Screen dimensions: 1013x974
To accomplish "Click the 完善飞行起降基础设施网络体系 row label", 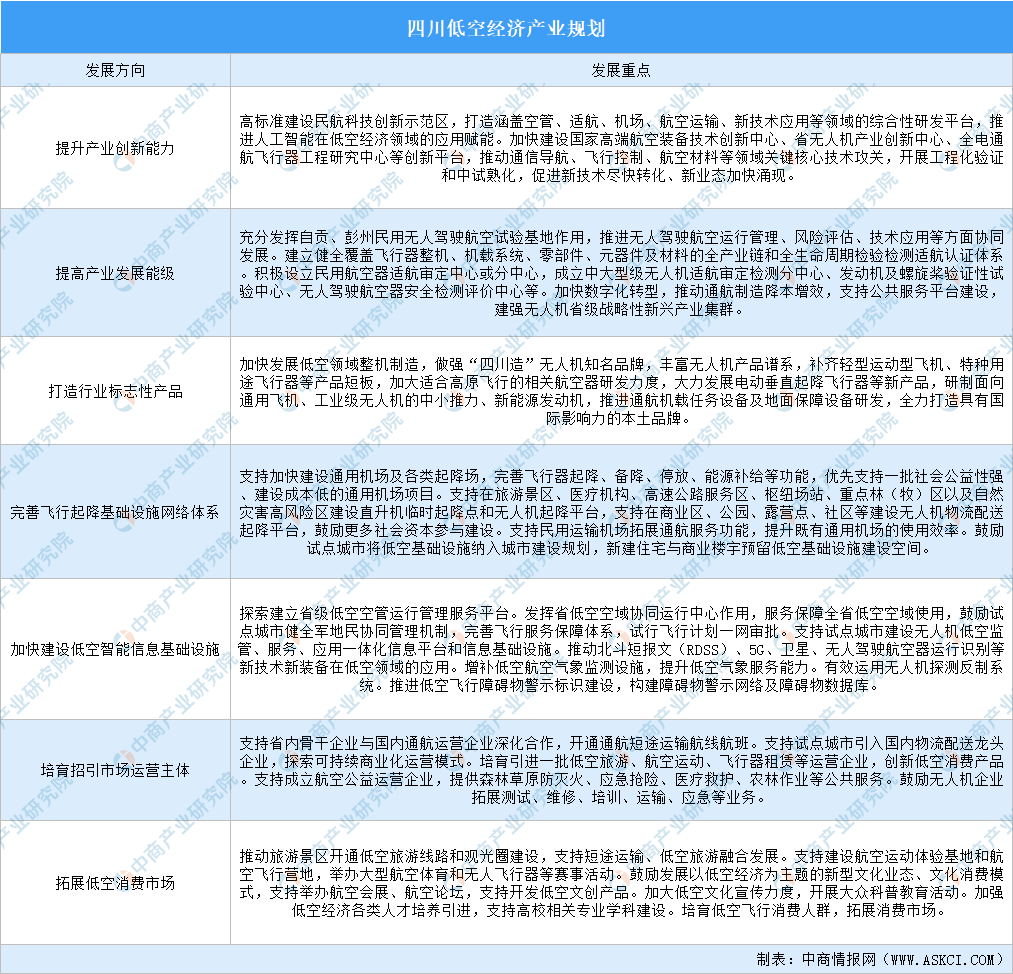I will (x=115, y=512).
